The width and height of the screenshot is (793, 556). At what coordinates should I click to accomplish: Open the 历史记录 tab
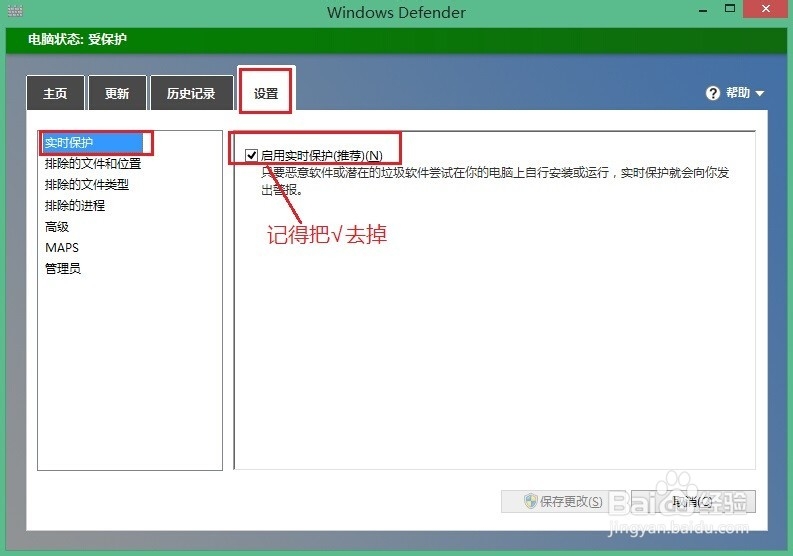[x=192, y=93]
